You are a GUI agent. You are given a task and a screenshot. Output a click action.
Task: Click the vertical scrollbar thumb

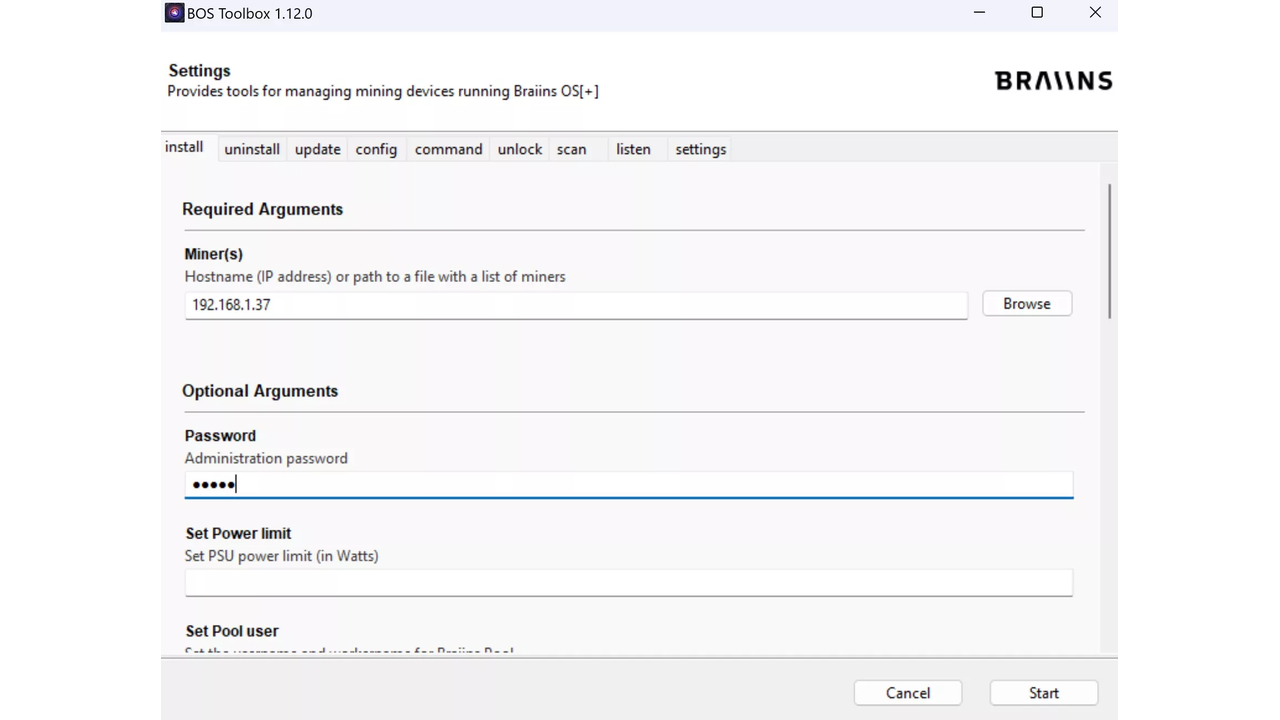tap(1109, 251)
